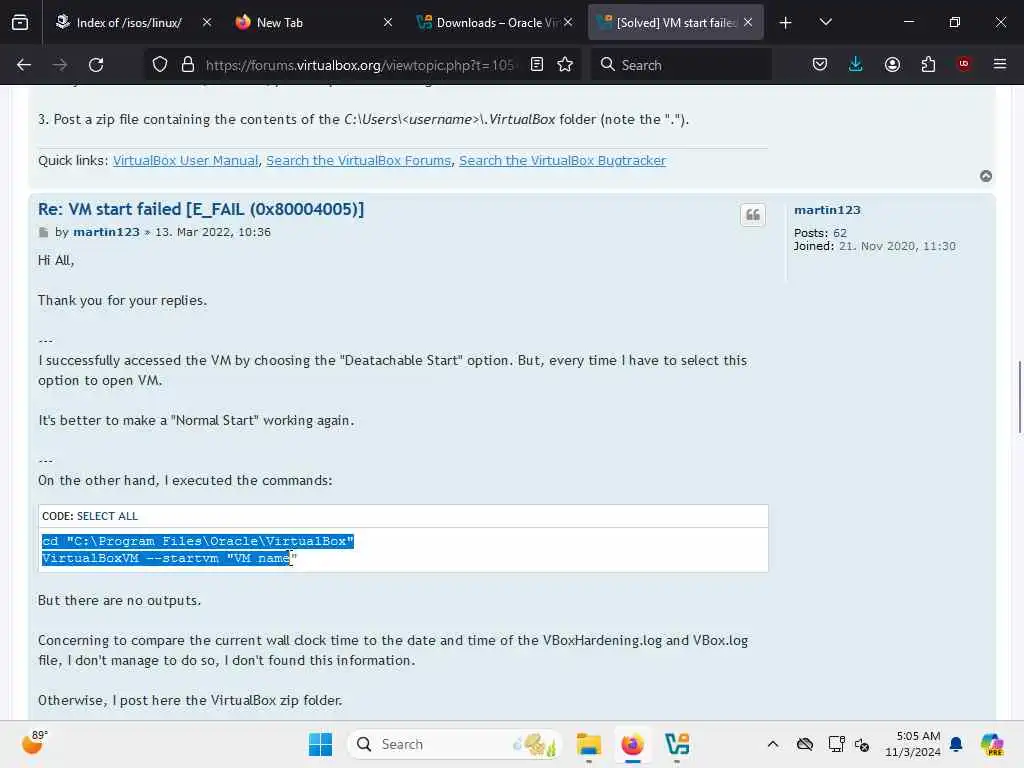Go back to previous page

[x=24, y=65]
